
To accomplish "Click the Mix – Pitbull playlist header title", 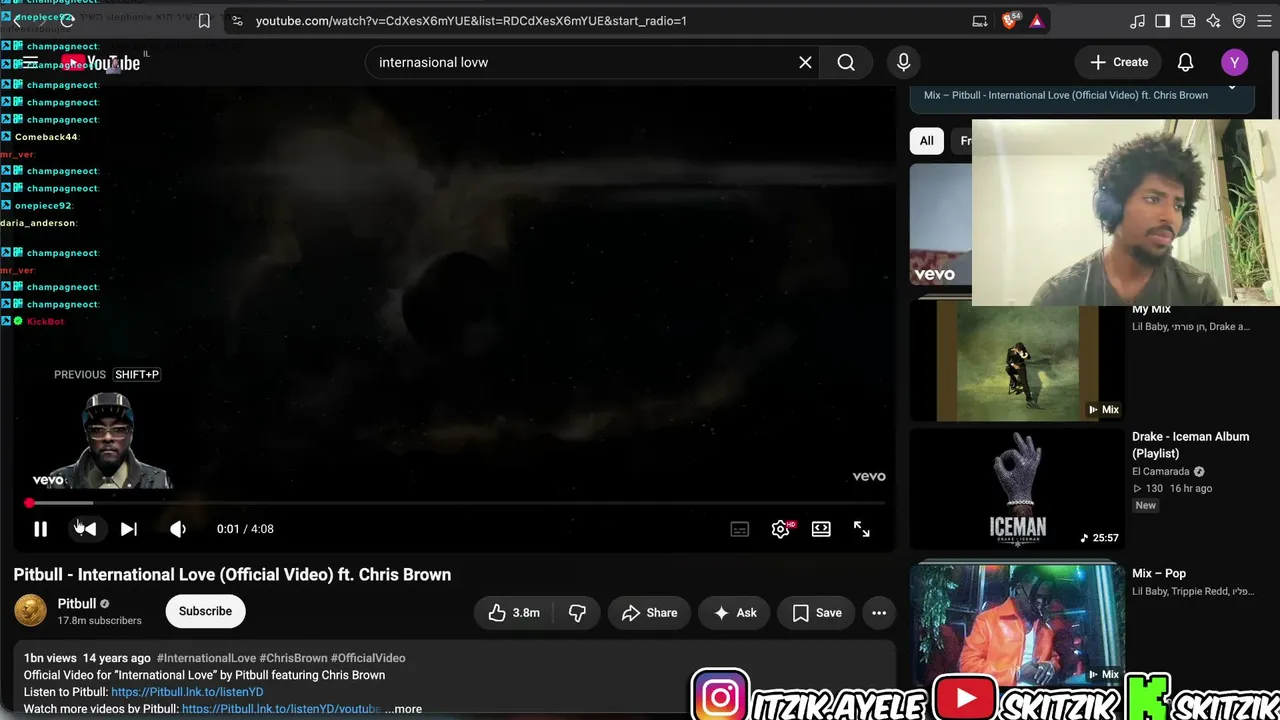I will 1066,95.
